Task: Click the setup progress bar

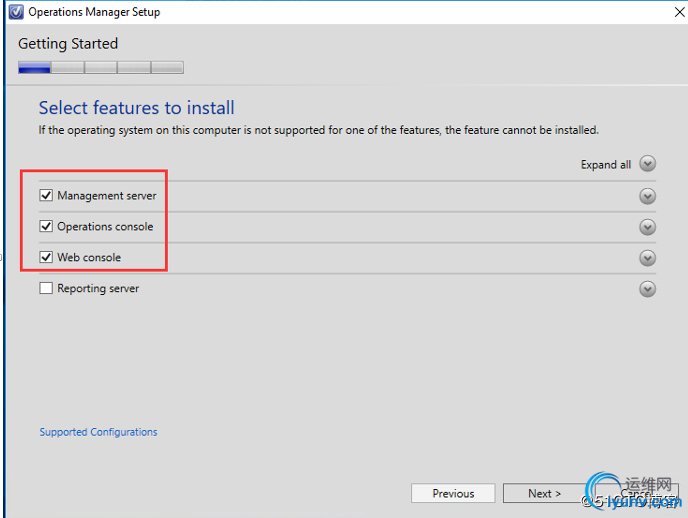Action: (x=100, y=68)
